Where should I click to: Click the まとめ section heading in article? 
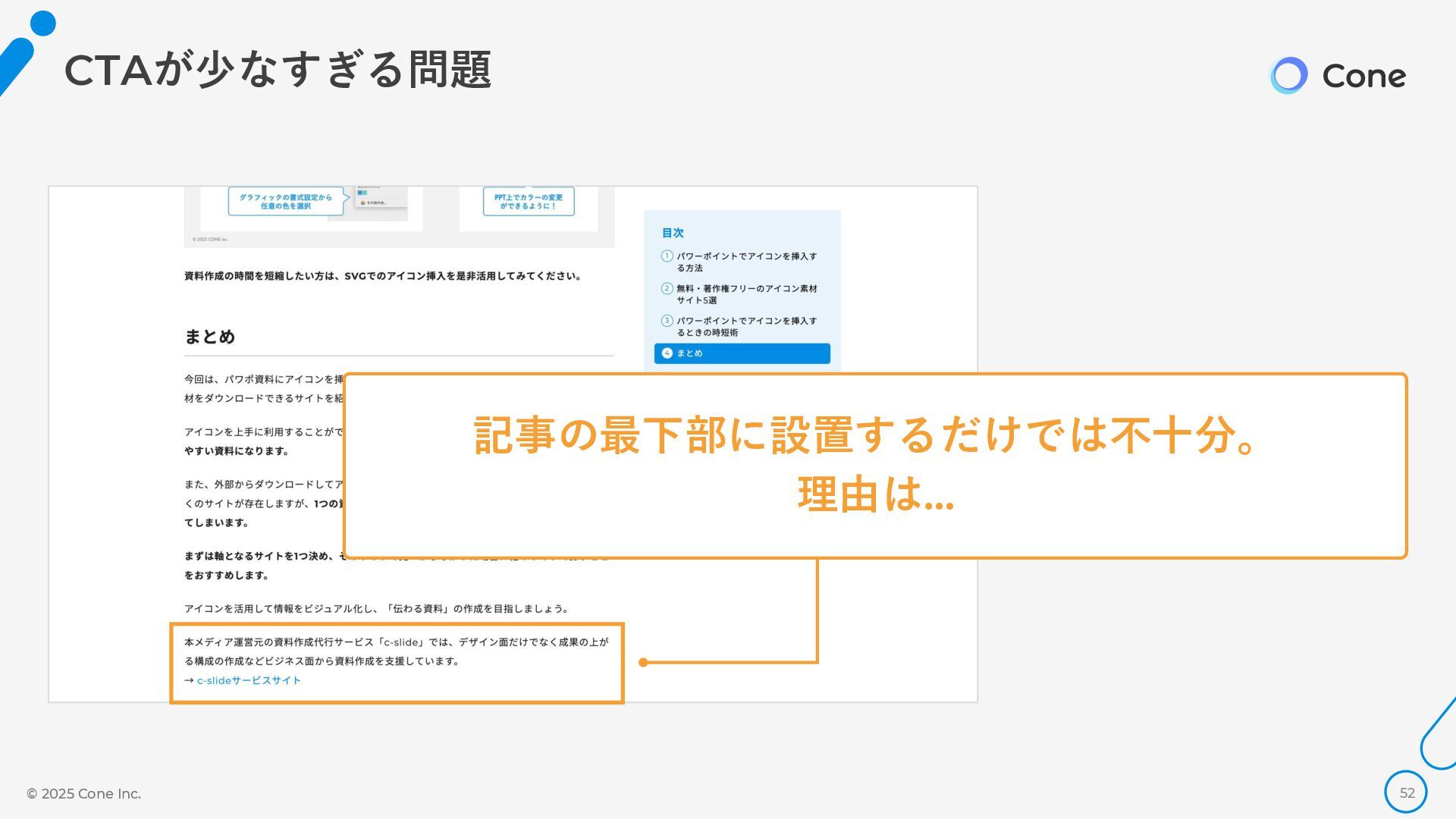point(209,337)
